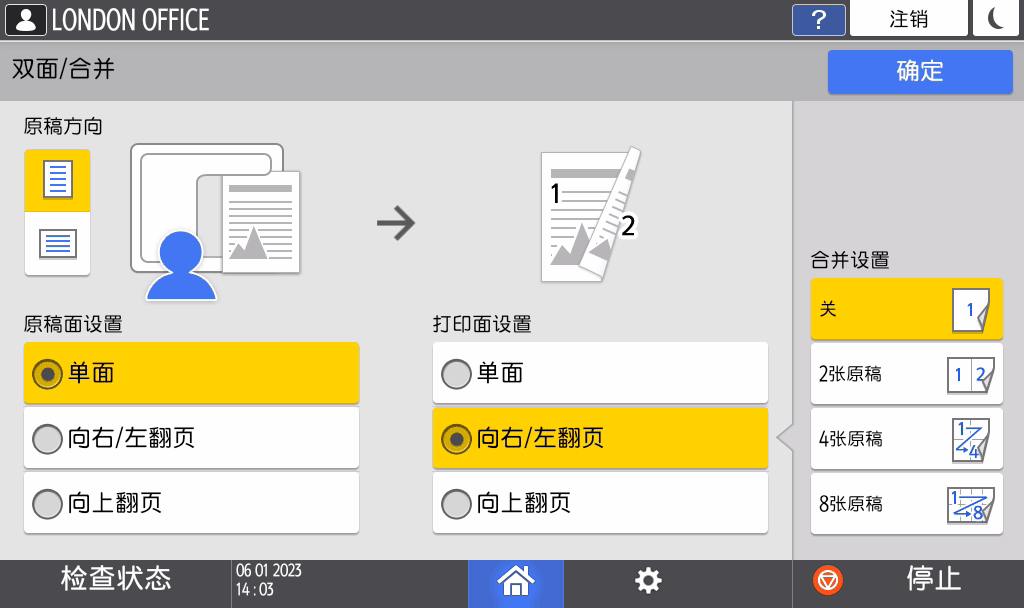Select the rotated original orientation icon
This screenshot has height=608, width=1024.
click(x=57, y=244)
